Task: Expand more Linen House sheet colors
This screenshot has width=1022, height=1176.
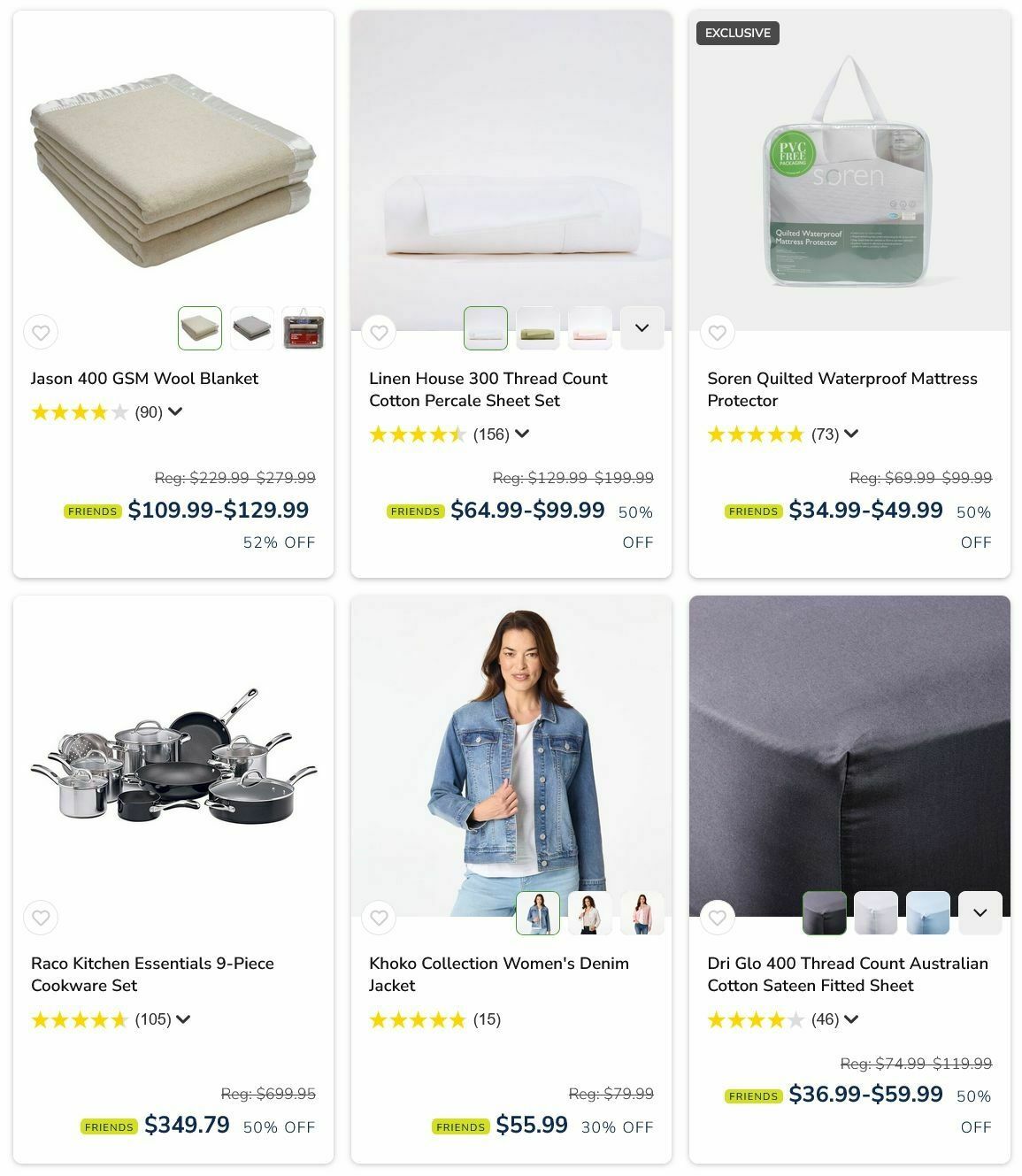Action: pyautogui.click(x=642, y=328)
